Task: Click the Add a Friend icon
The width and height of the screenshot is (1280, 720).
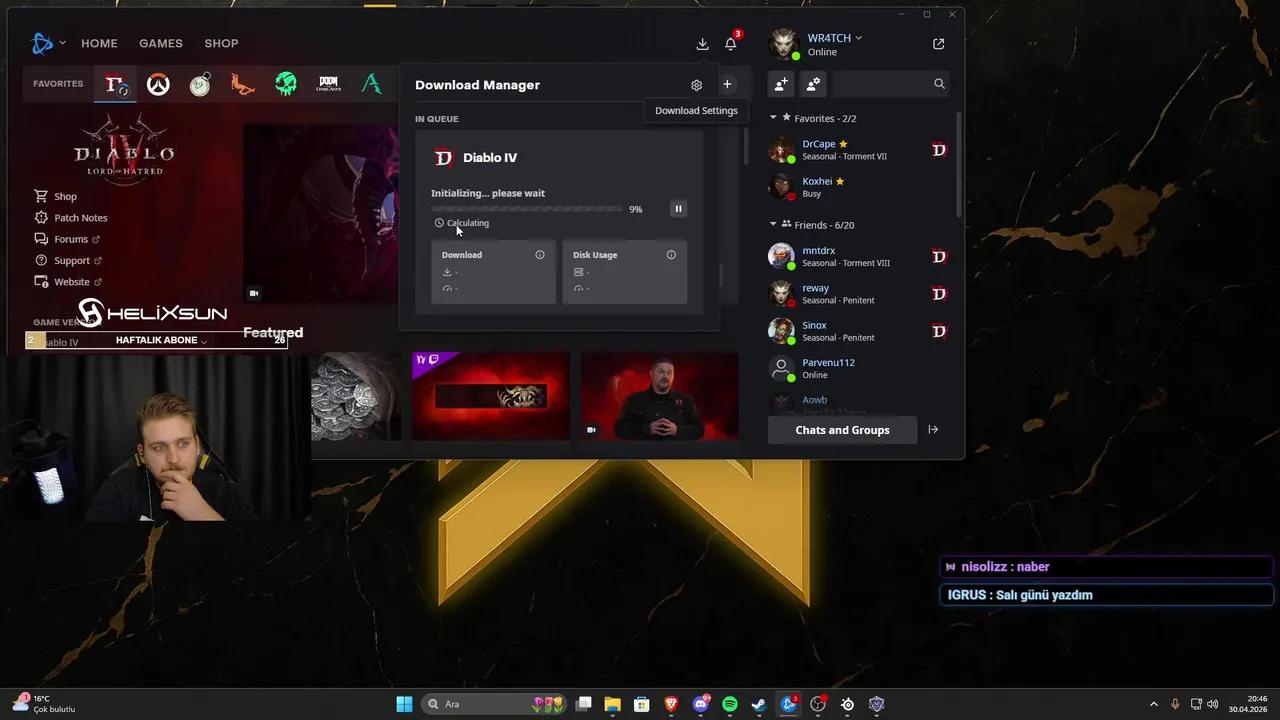Action: 782,84
